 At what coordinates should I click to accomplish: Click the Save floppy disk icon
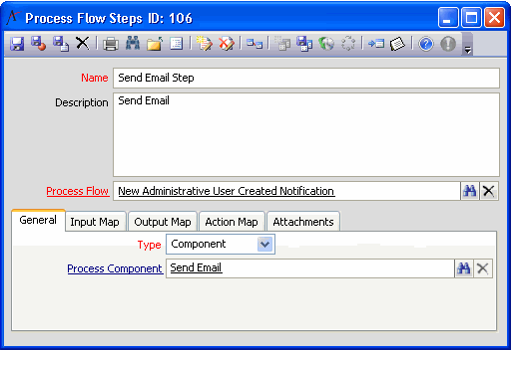click(17, 44)
